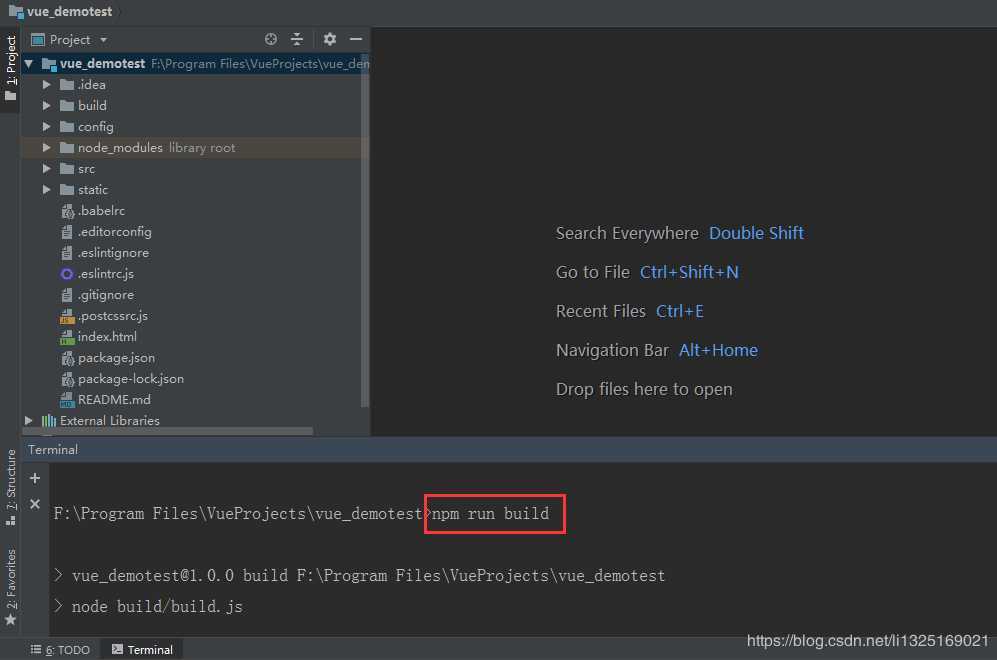Image resolution: width=997 pixels, height=660 pixels.
Task: Open the TODO tool window tab
Action: [x=60, y=650]
